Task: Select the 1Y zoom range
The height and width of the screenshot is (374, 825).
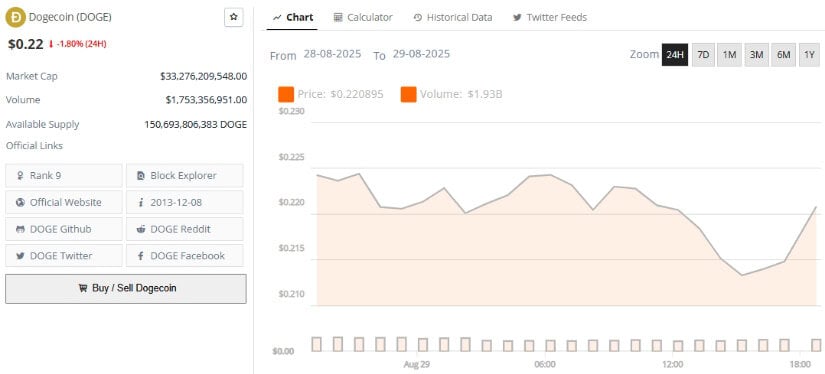Action: coord(809,55)
